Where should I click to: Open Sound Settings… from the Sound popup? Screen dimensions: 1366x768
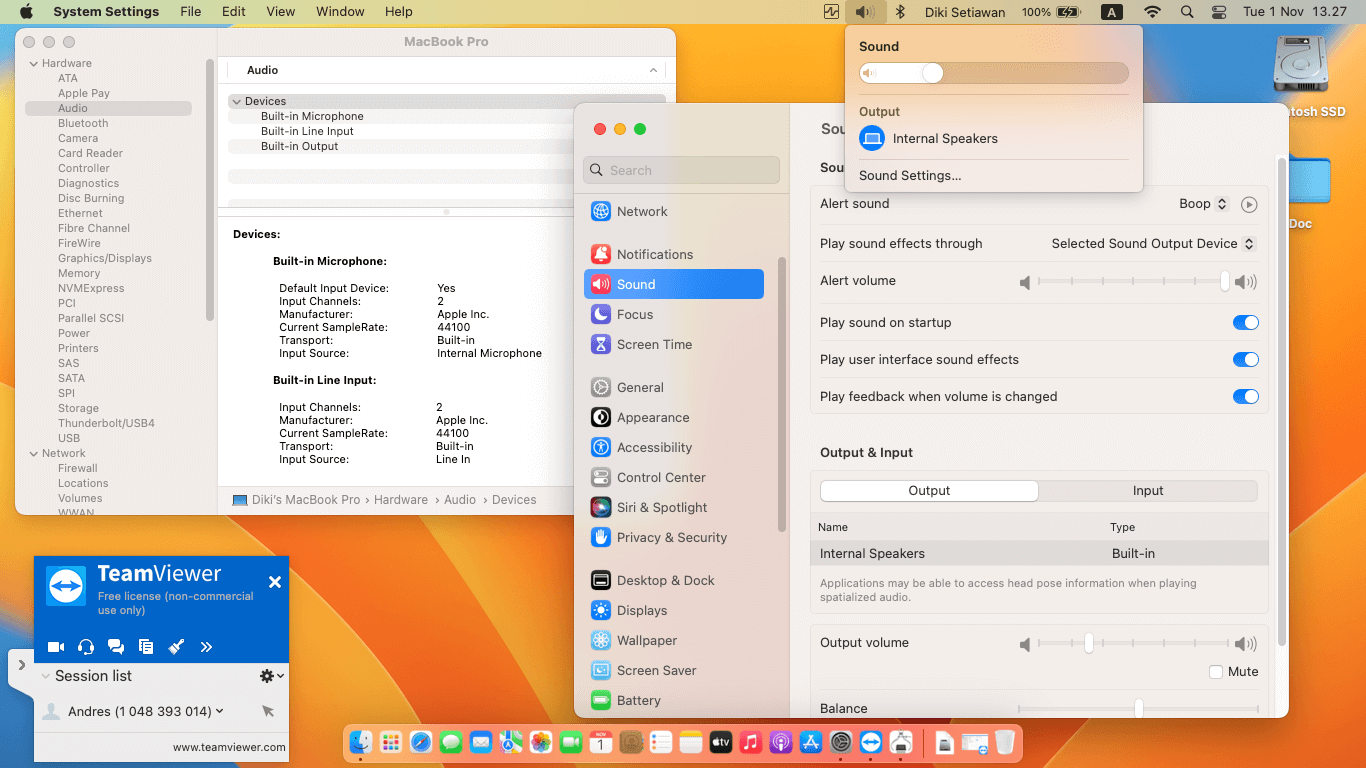[x=910, y=175]
